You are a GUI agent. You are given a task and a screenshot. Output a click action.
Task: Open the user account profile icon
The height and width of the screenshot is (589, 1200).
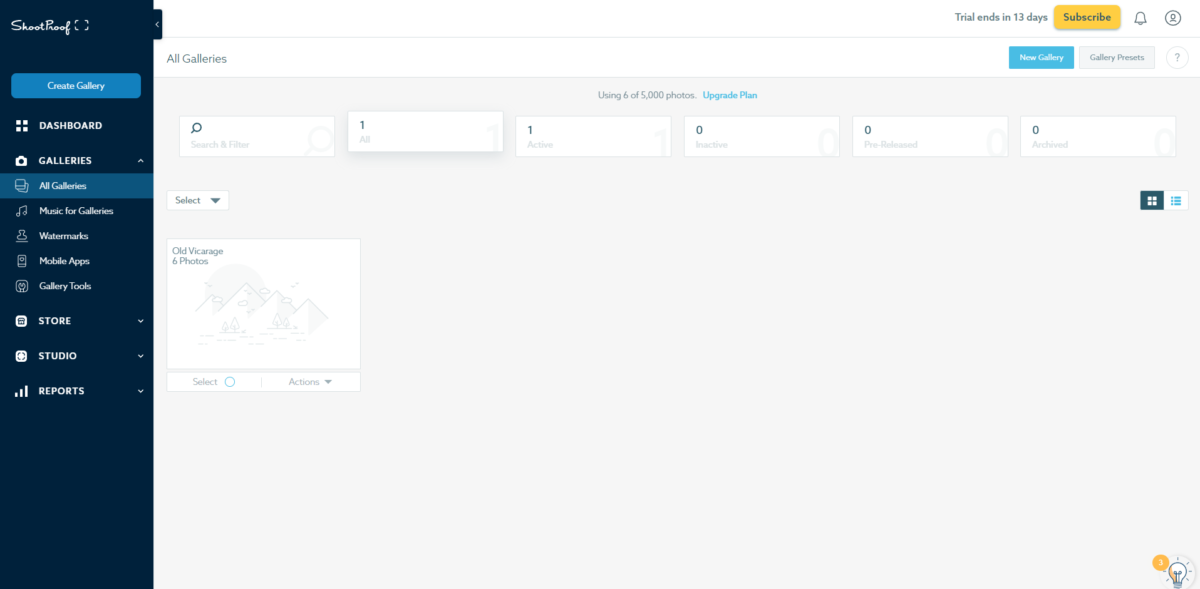tap(1173, 18)
